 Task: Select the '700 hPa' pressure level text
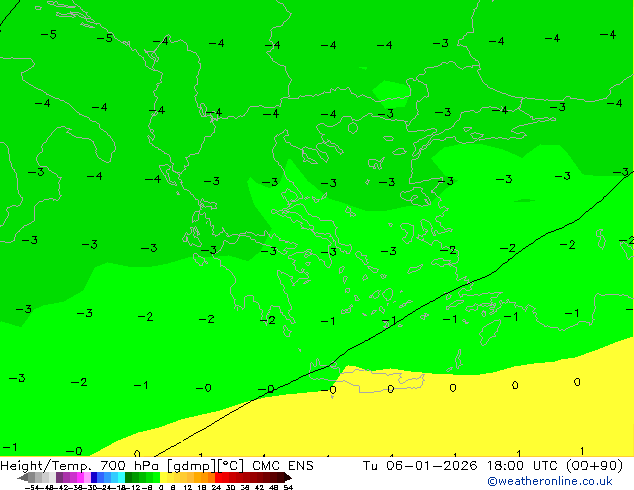tap(129, 466)
